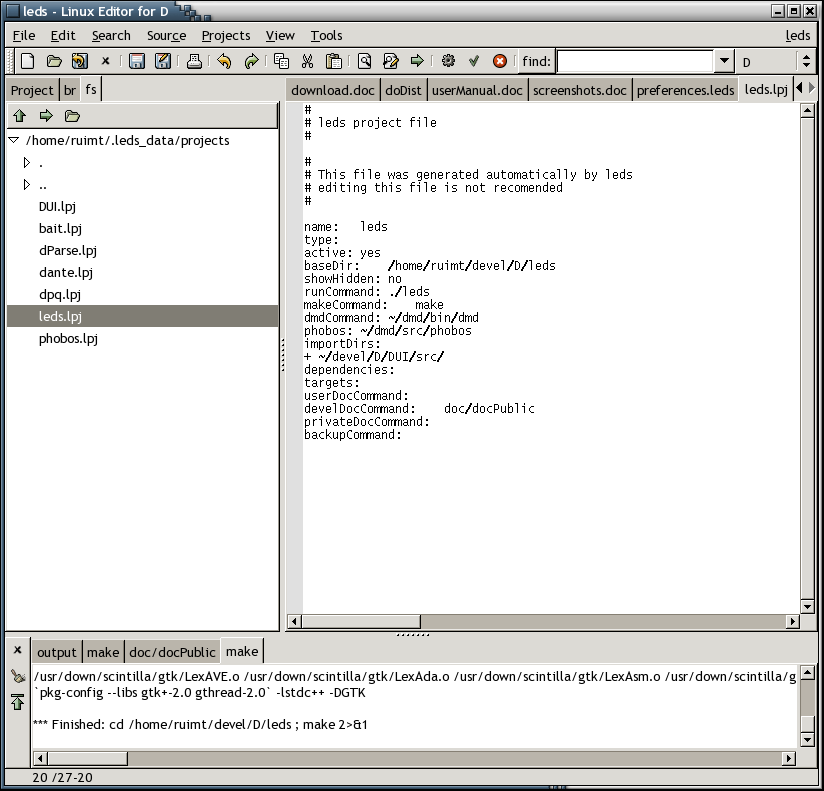
Task: Switch to the screenshots.doc editor tab
Action: coord(580,90)
